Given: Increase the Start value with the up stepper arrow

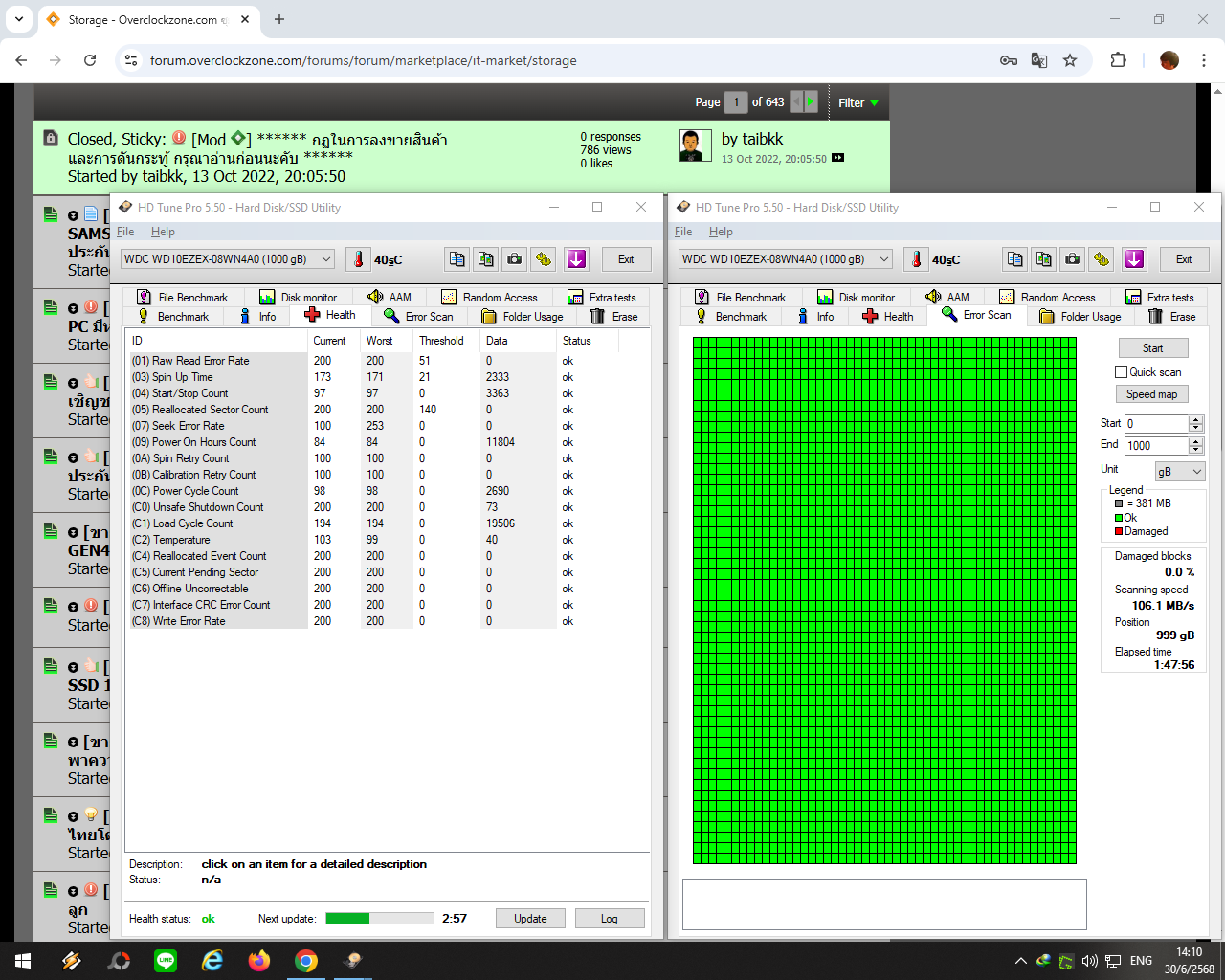Looking at the screenshot, I should (1196, 419).
